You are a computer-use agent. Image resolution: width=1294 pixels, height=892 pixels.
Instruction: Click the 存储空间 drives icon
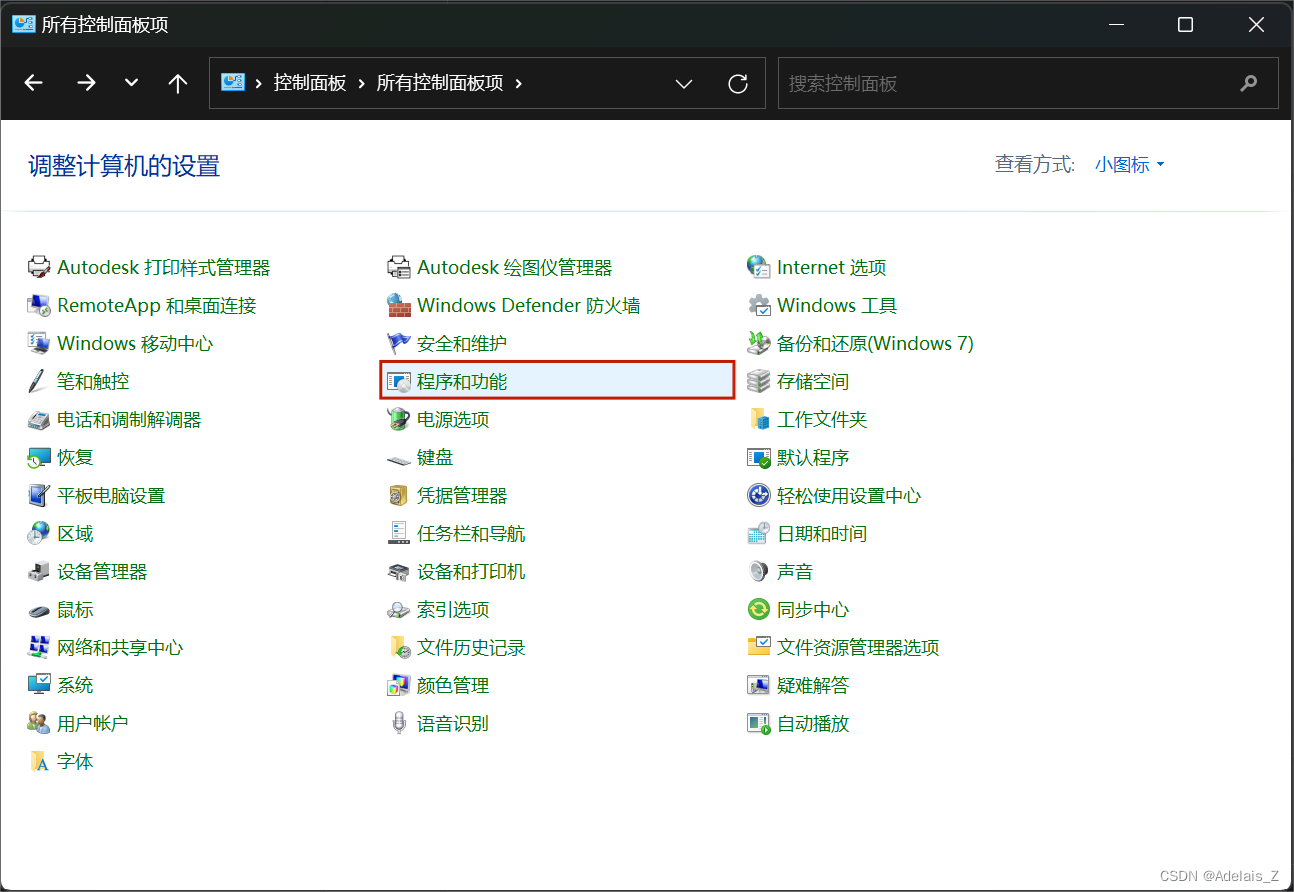(x=759, y=381)
